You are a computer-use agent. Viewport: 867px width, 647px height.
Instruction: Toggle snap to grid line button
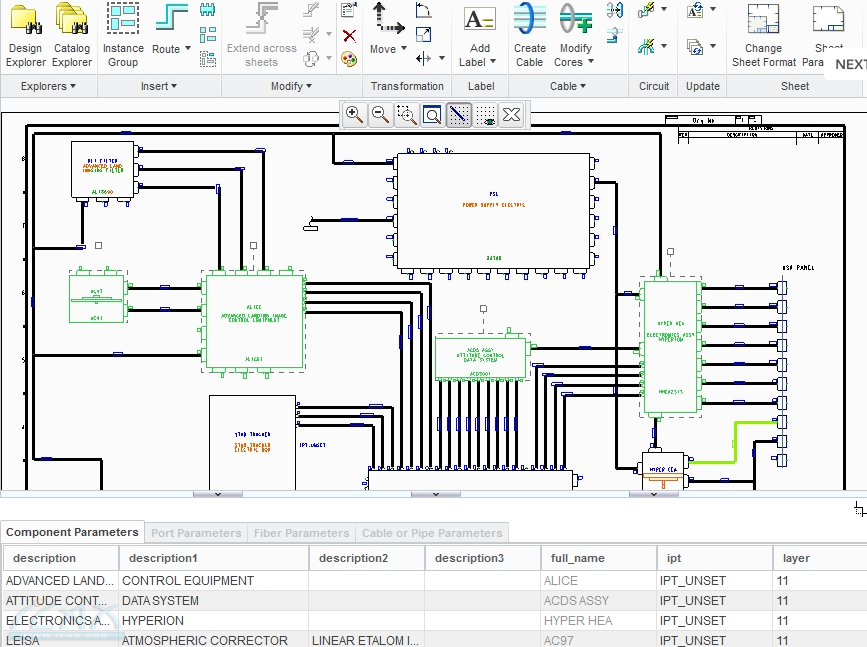coord(458,115)
